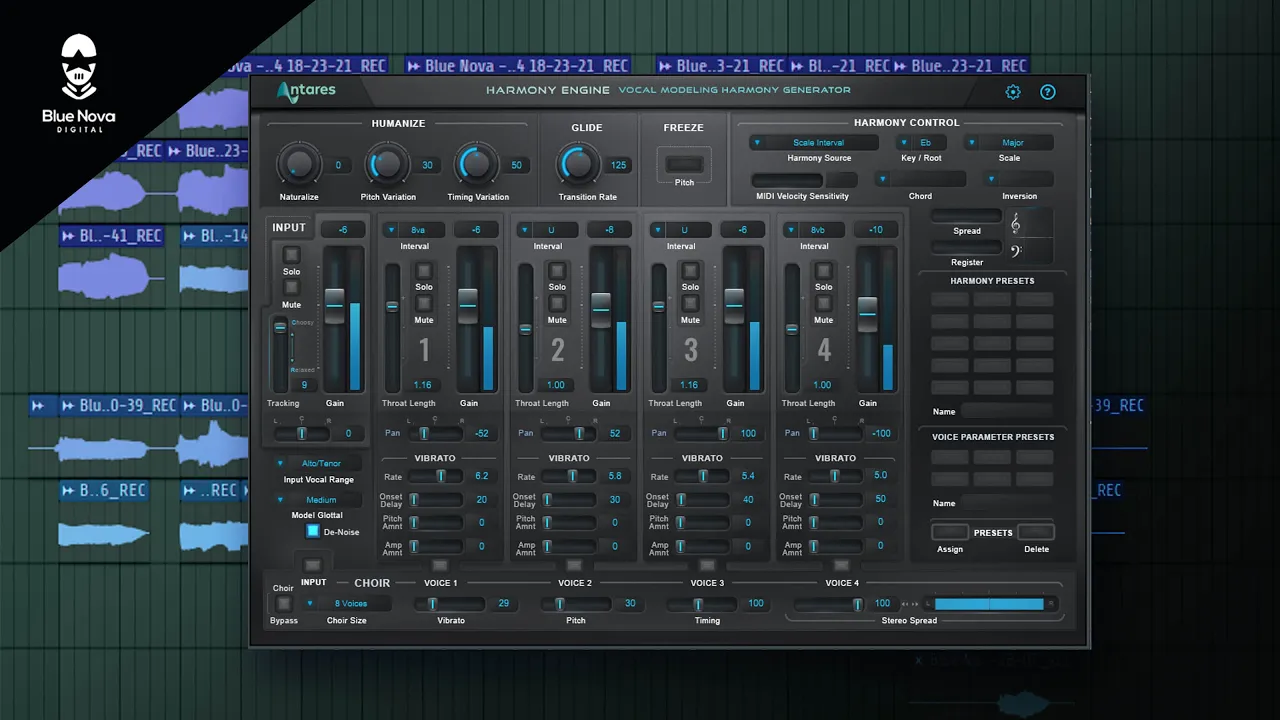Open the help question mark icon
1280x720 pixels.
pos(1048,92)
